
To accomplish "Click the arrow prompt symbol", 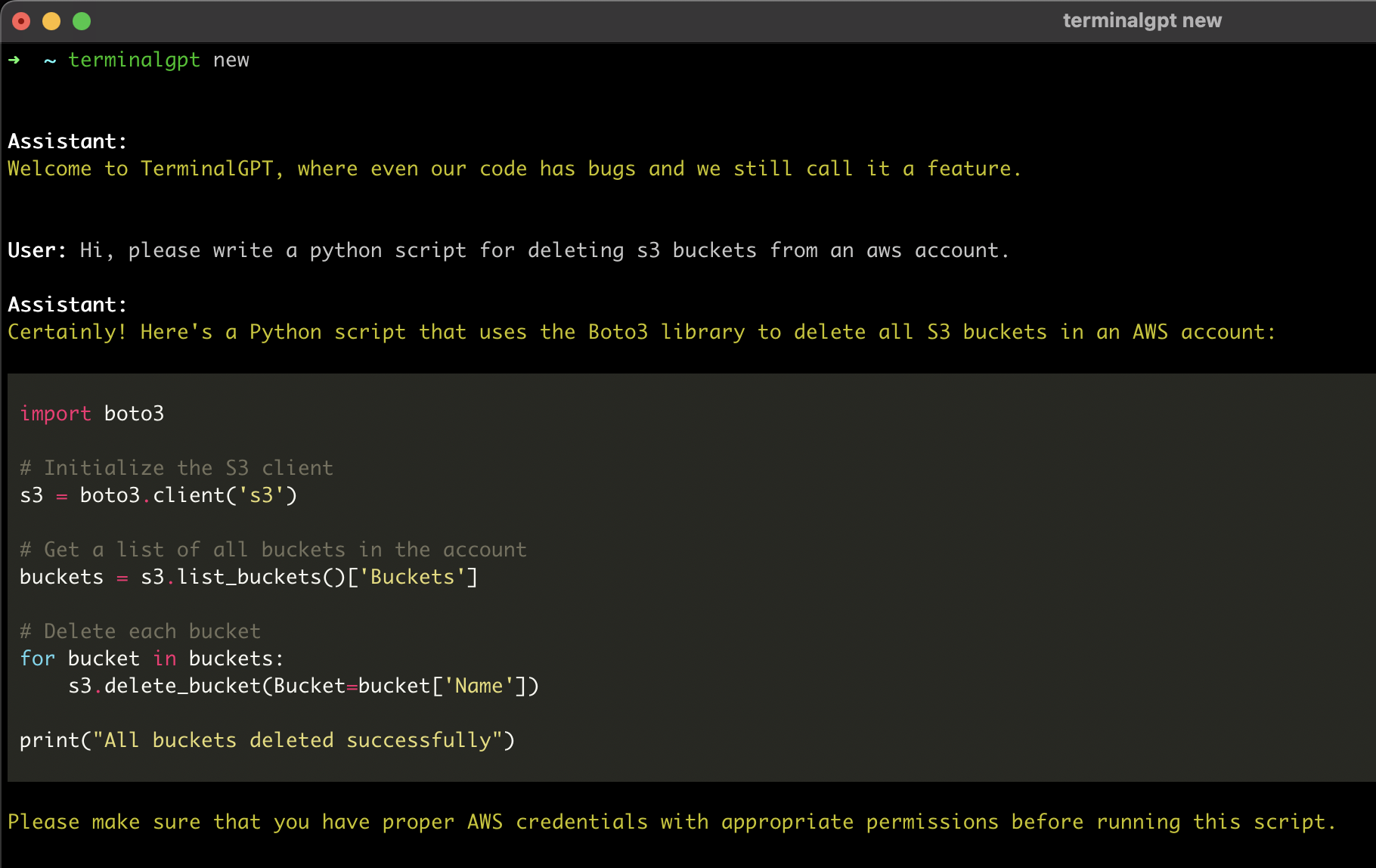I will click(x=13, y=59).
